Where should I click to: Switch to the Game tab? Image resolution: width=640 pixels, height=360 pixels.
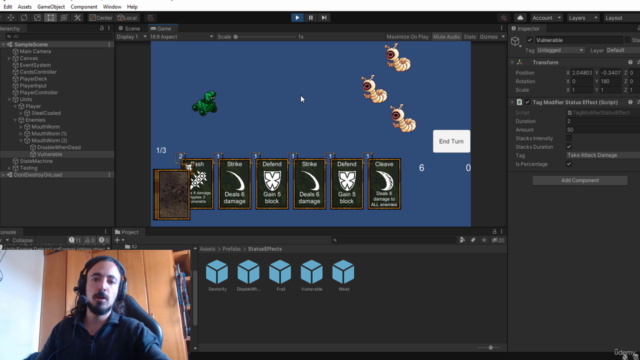[161, 29]
